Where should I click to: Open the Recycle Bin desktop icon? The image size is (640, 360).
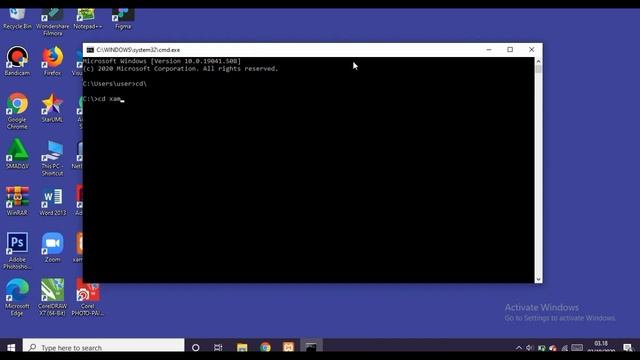[17, 19]
